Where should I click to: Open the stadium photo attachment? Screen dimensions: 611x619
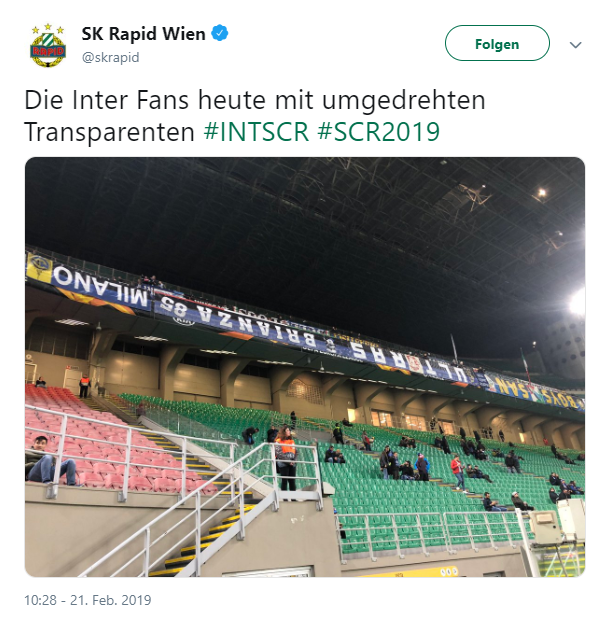305,367
